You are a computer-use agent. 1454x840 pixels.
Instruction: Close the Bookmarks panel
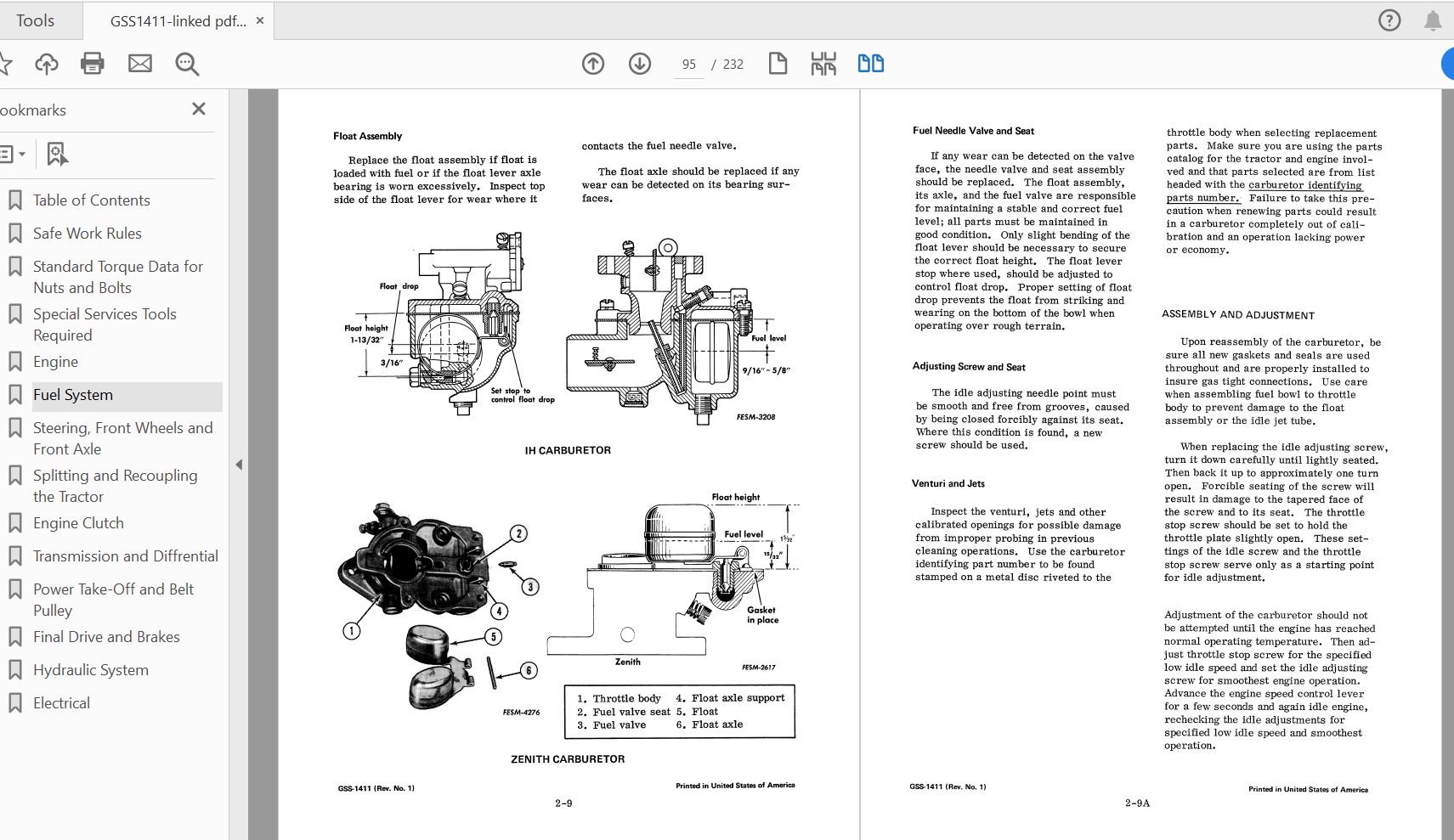click(x=199, y=109)
